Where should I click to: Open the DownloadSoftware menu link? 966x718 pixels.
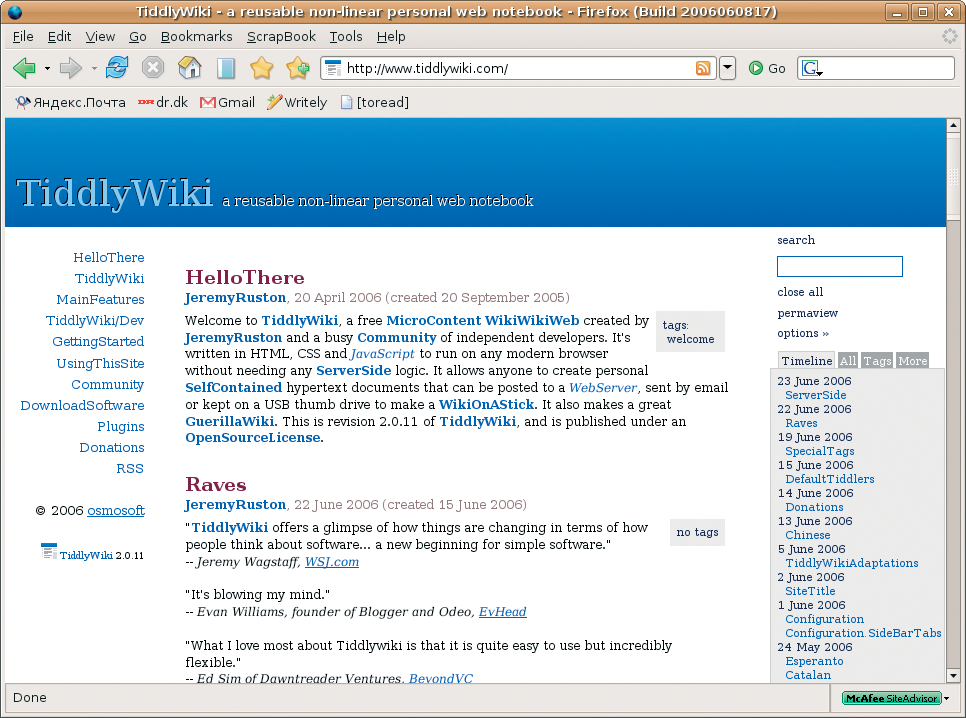82,406
